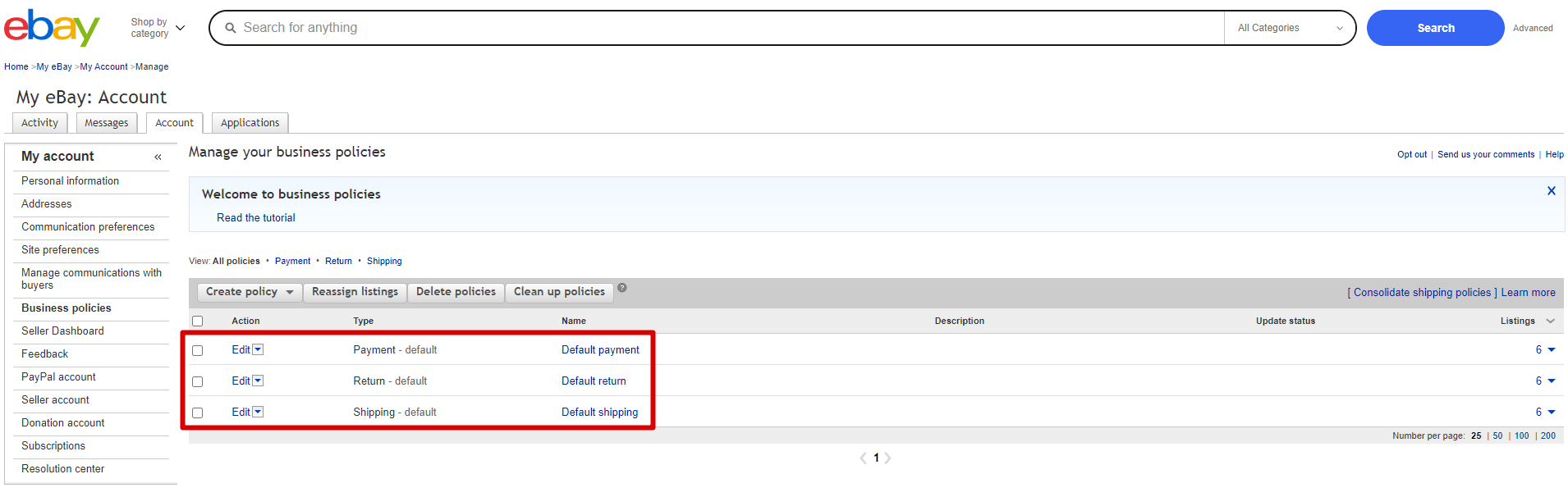Open the Create policy dropdown

coord(250,292)
